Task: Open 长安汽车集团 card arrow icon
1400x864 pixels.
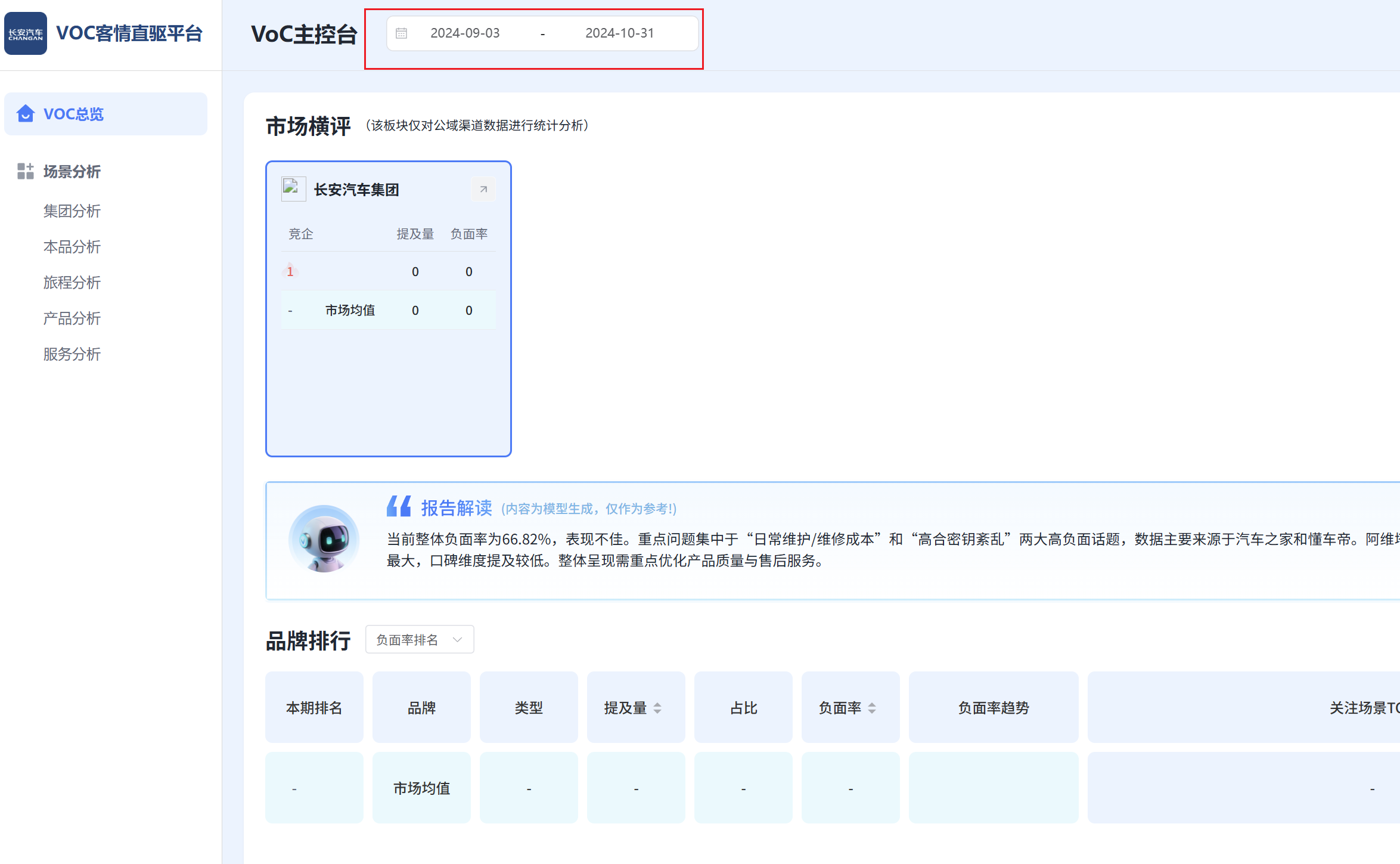Action: [x=483, y=190]
